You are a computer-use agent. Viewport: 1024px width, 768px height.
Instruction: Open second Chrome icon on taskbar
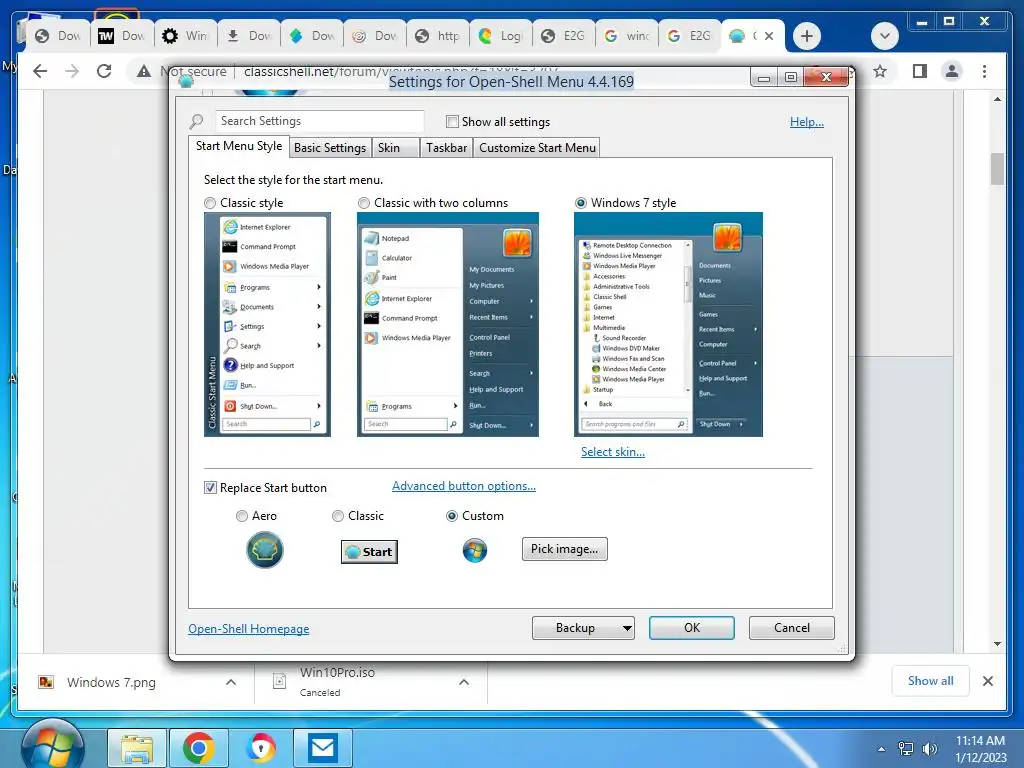click(261, 748)
